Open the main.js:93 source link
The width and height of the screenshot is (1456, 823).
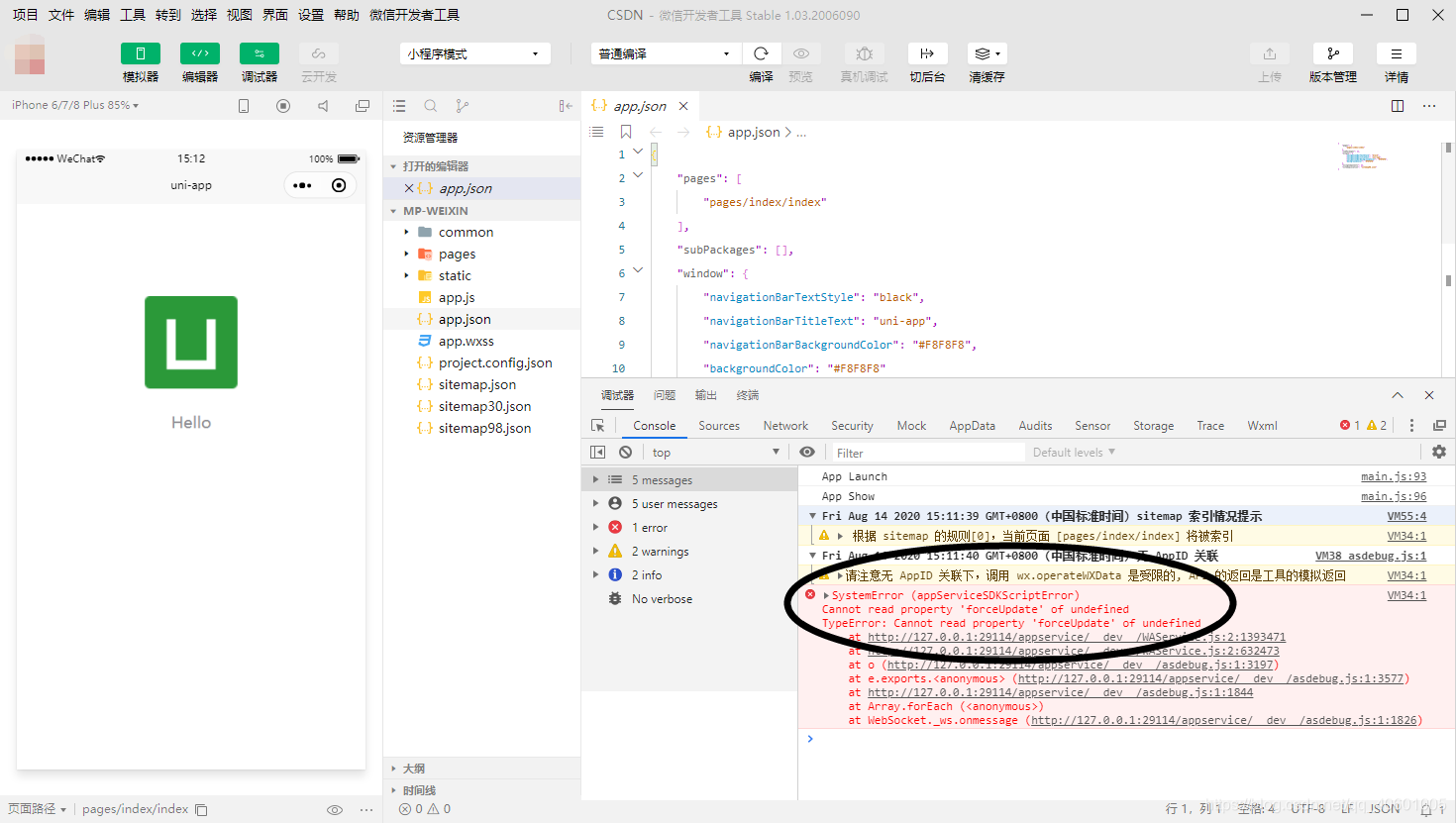1394,476
